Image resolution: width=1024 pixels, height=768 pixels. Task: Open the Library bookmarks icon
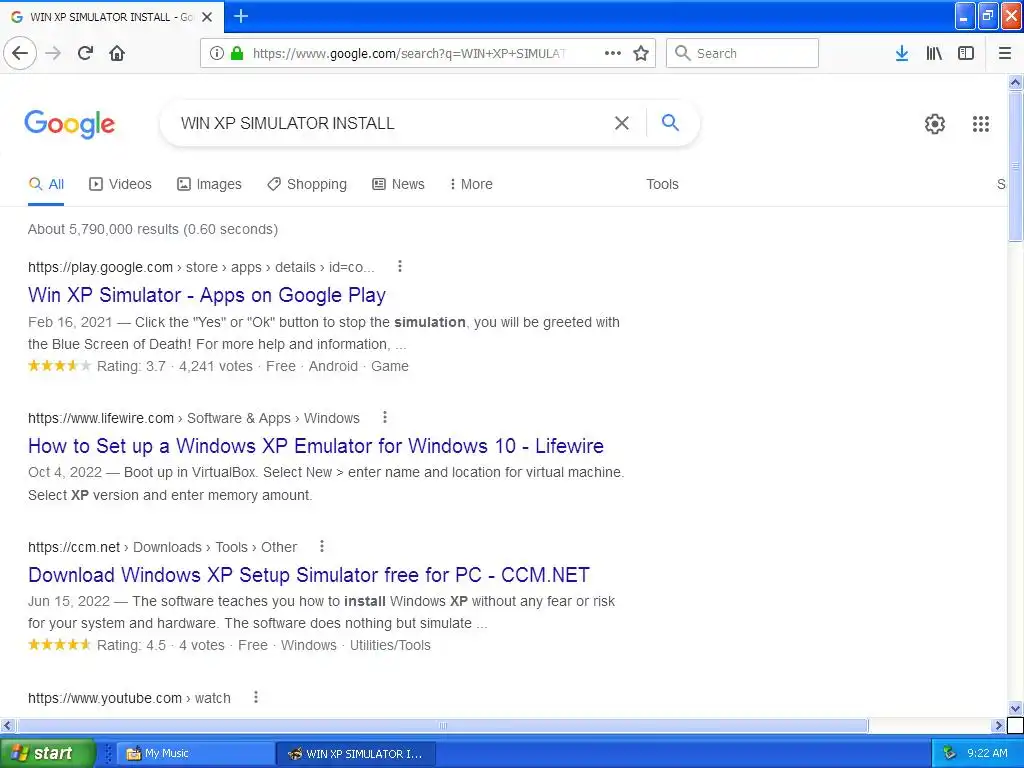click(934, 54)
